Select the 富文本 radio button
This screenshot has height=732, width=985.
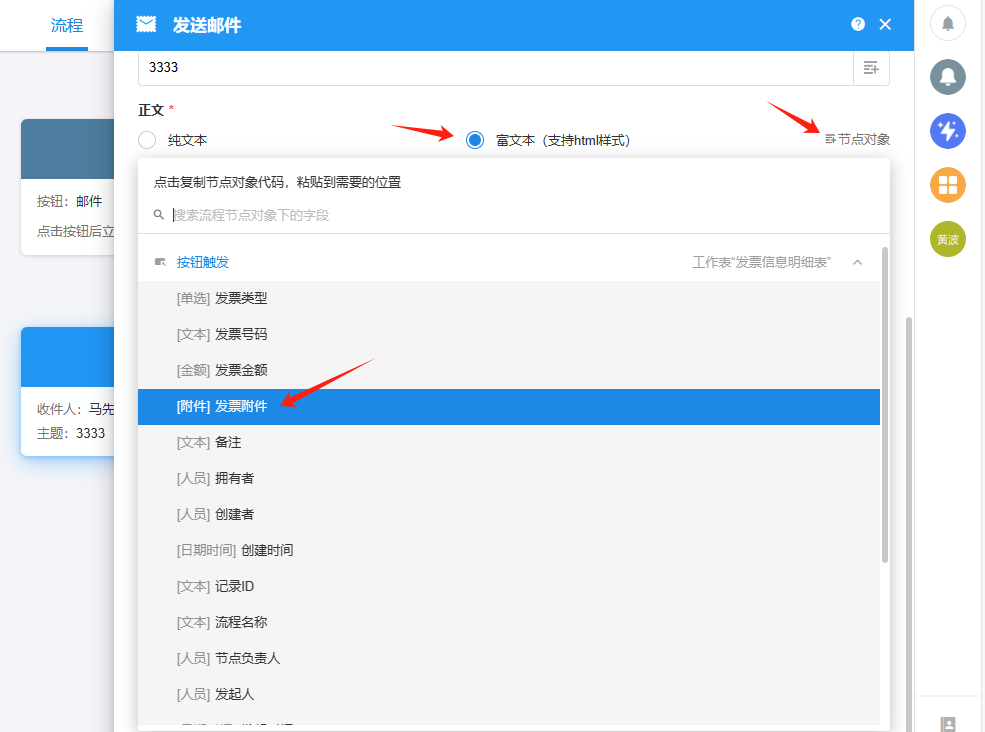click(x=475, y=140)
